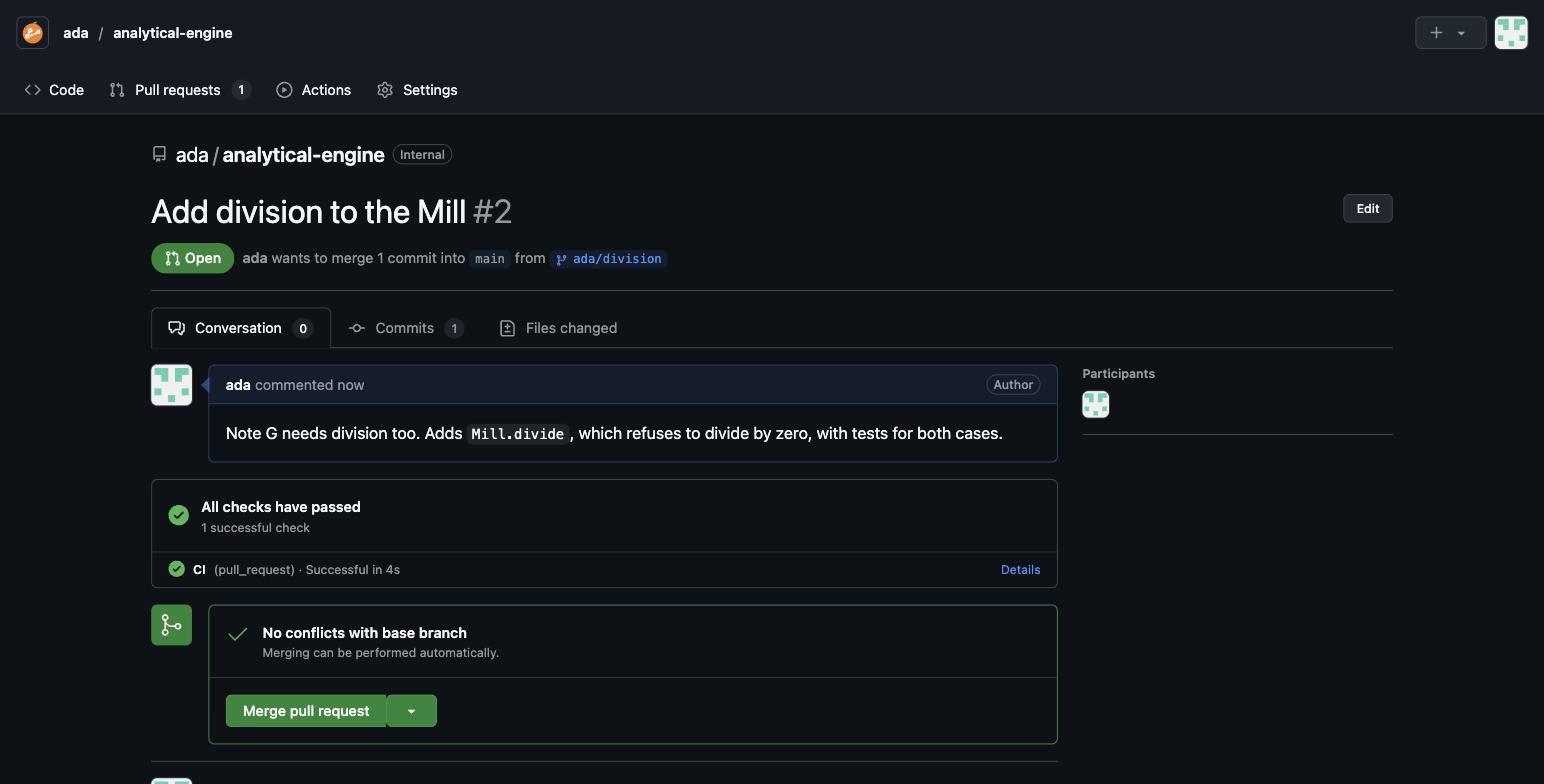Image resolution: width=1544 pixels, height=784 pixels.
Task: Click the repository icon beside ada/analytical-engine title
Action: [x=159, y=155]
